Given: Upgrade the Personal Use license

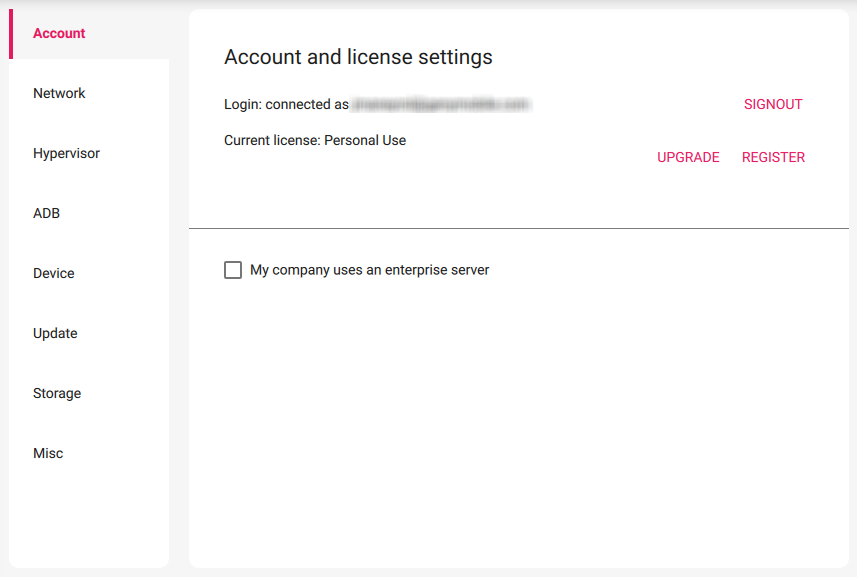Looking at the screenshot, I should pyautogui.click(x=688, y=157).
